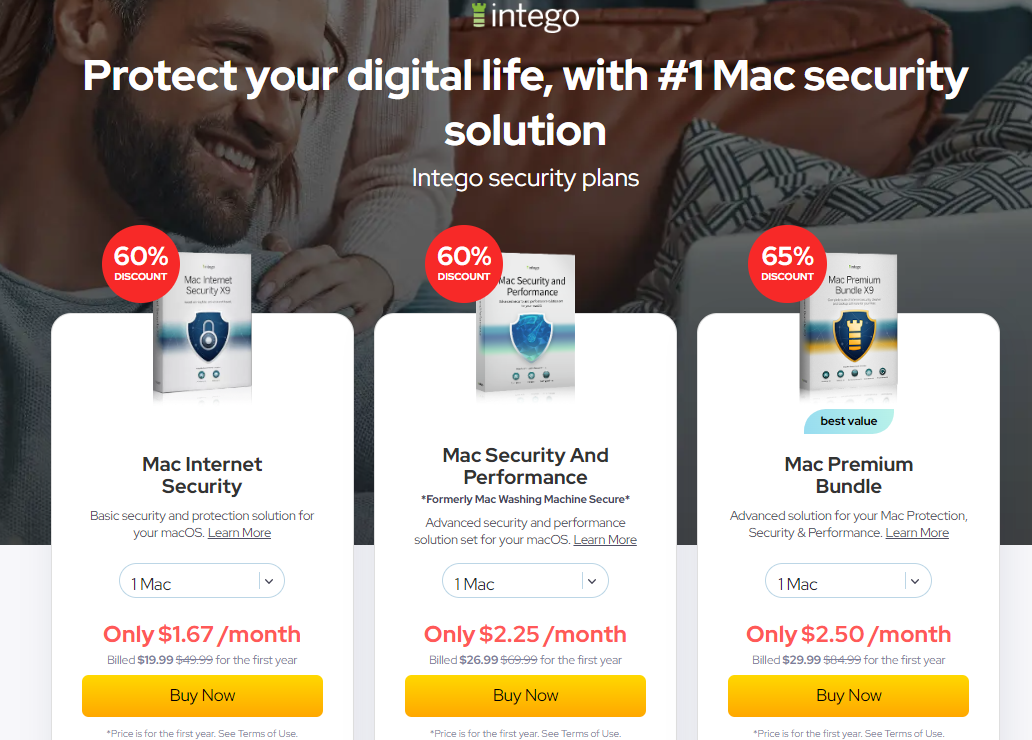
Task: Click the 60% discount badge on Mac Security and Performance
Action: click(x=464, y=264)
